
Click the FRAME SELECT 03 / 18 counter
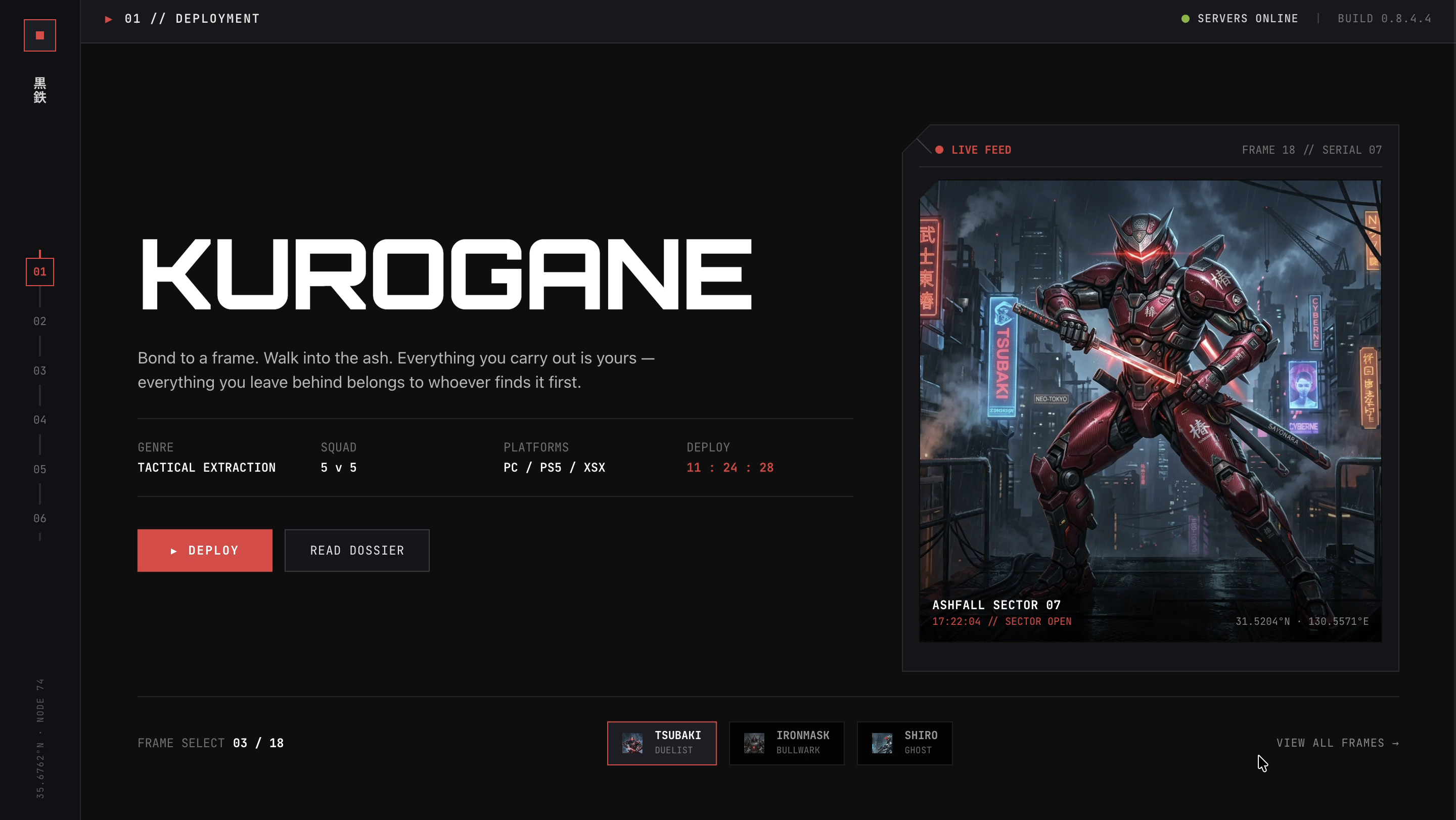pos(210,743)
